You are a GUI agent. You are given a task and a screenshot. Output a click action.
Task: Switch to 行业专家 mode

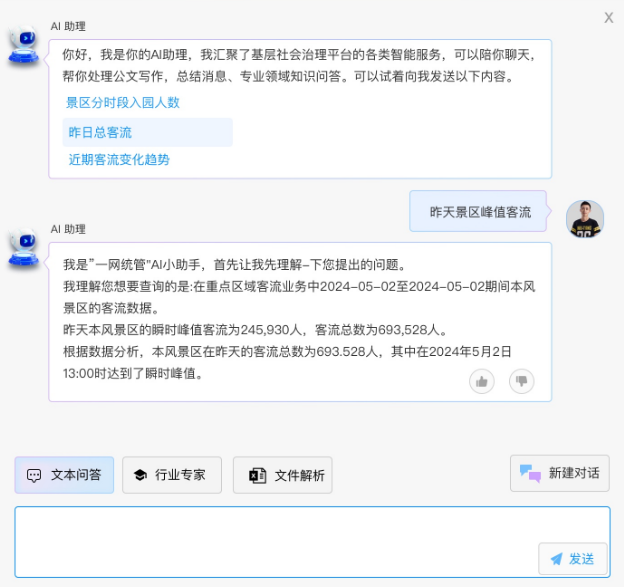(172, 475)
